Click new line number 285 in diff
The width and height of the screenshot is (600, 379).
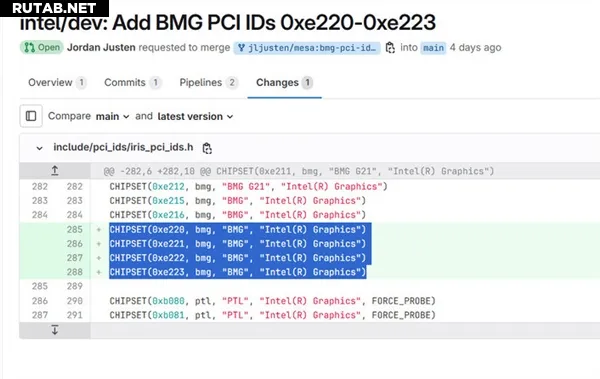click(x=75, y=229)
